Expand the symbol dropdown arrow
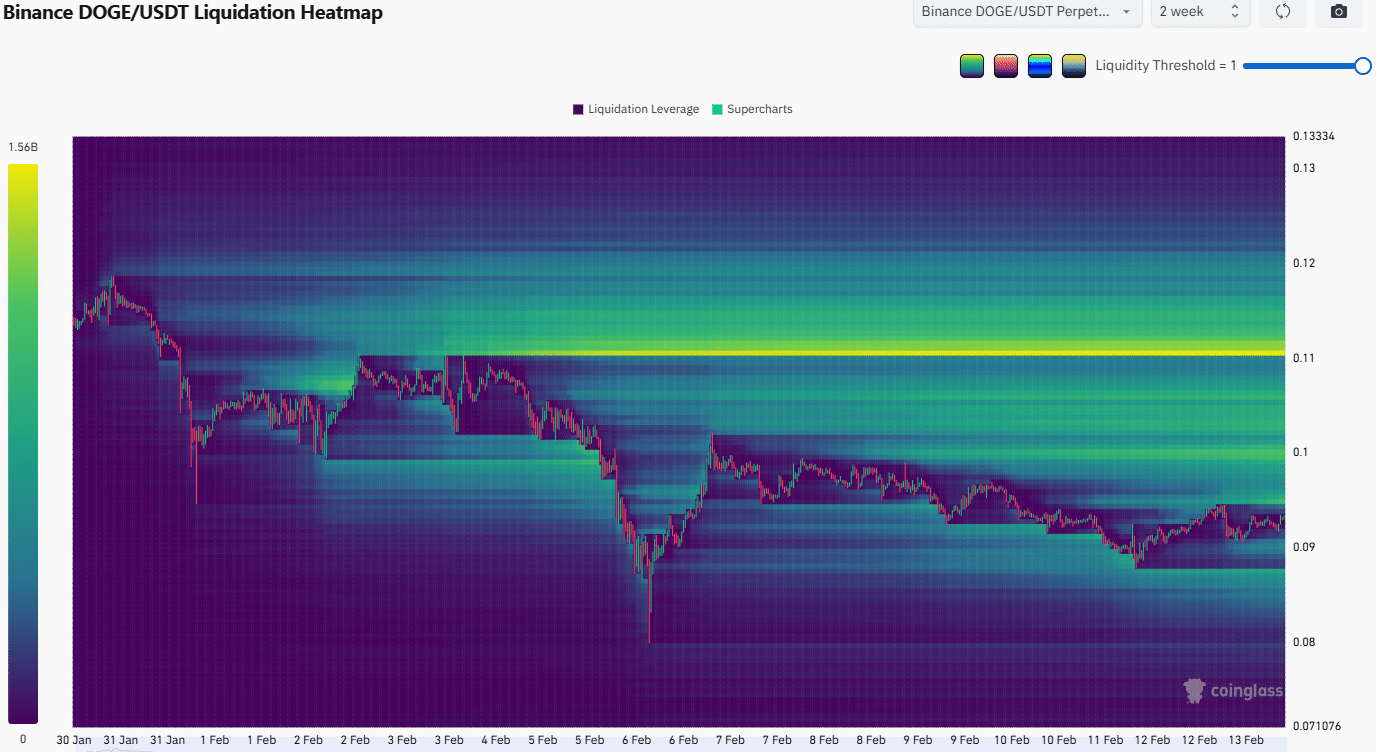1376x752 pixels. (1125, 12)
